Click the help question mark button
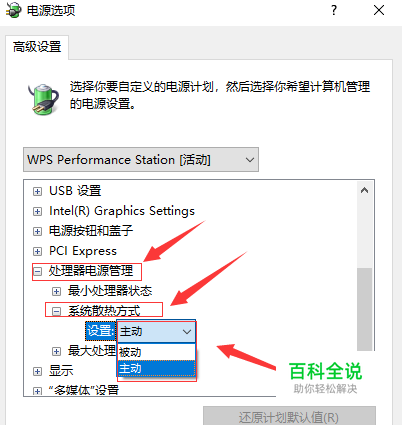This screenshot has height=425, width=402. [x=334, y=11]
